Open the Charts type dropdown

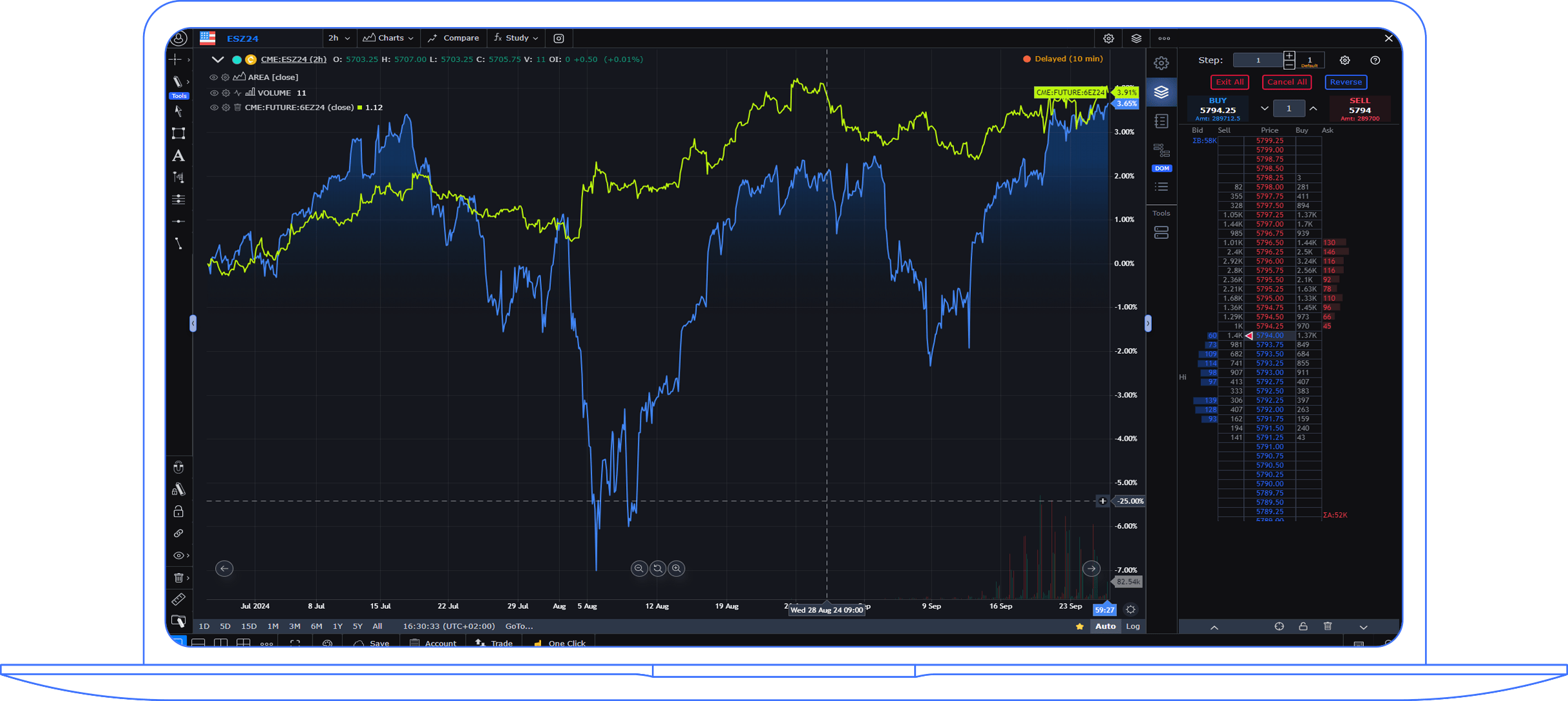388,38
